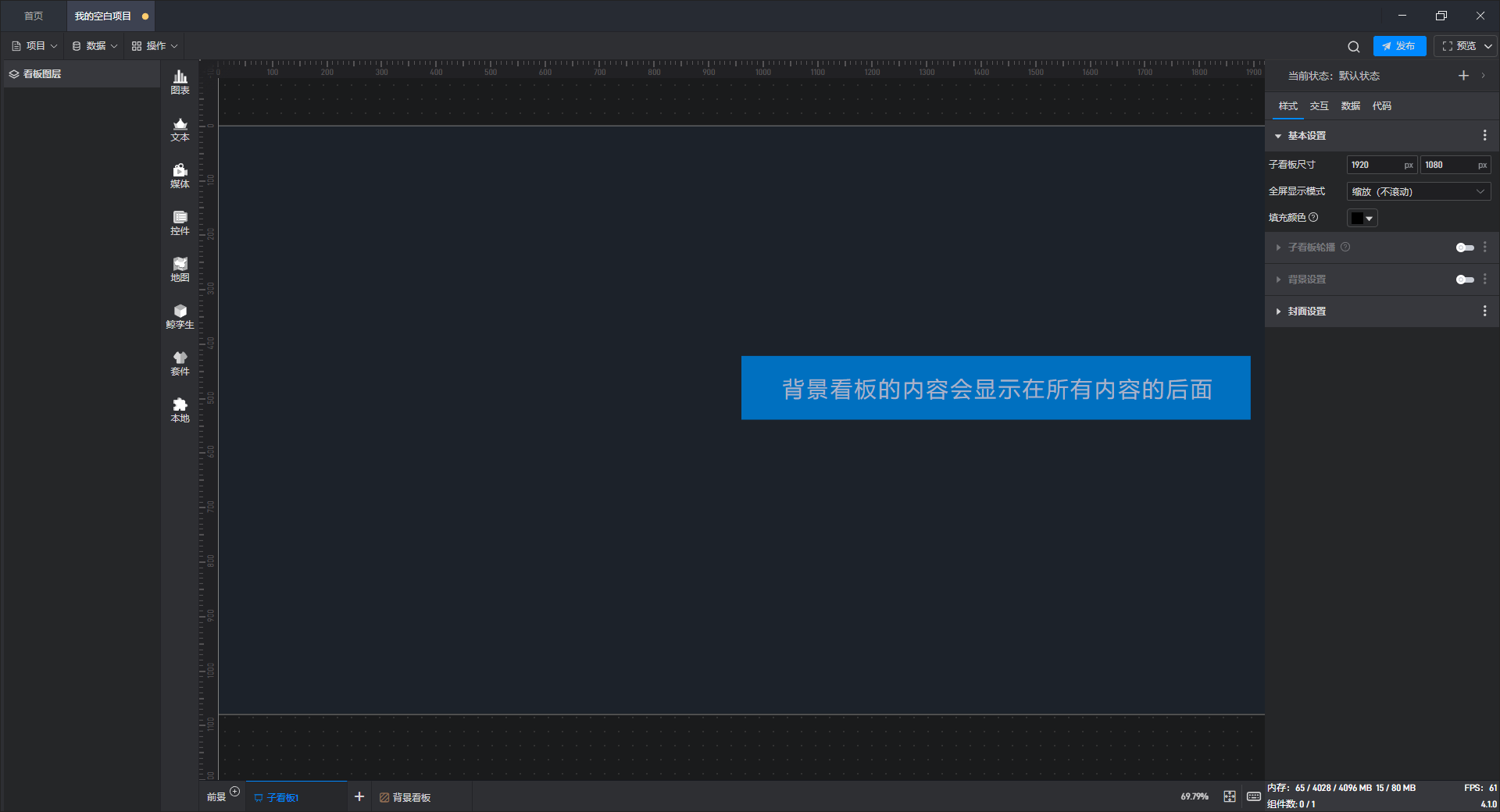Viewport: 1500px width, 812px height.
Task: Click the 前景 foreground label
Action: pos(216,797)
